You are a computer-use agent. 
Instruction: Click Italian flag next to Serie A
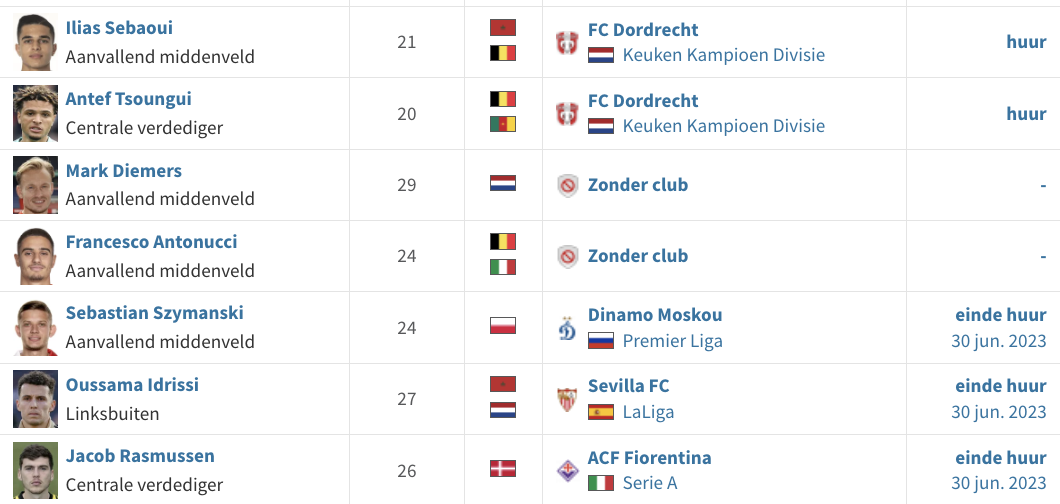[x=601, y=484]
